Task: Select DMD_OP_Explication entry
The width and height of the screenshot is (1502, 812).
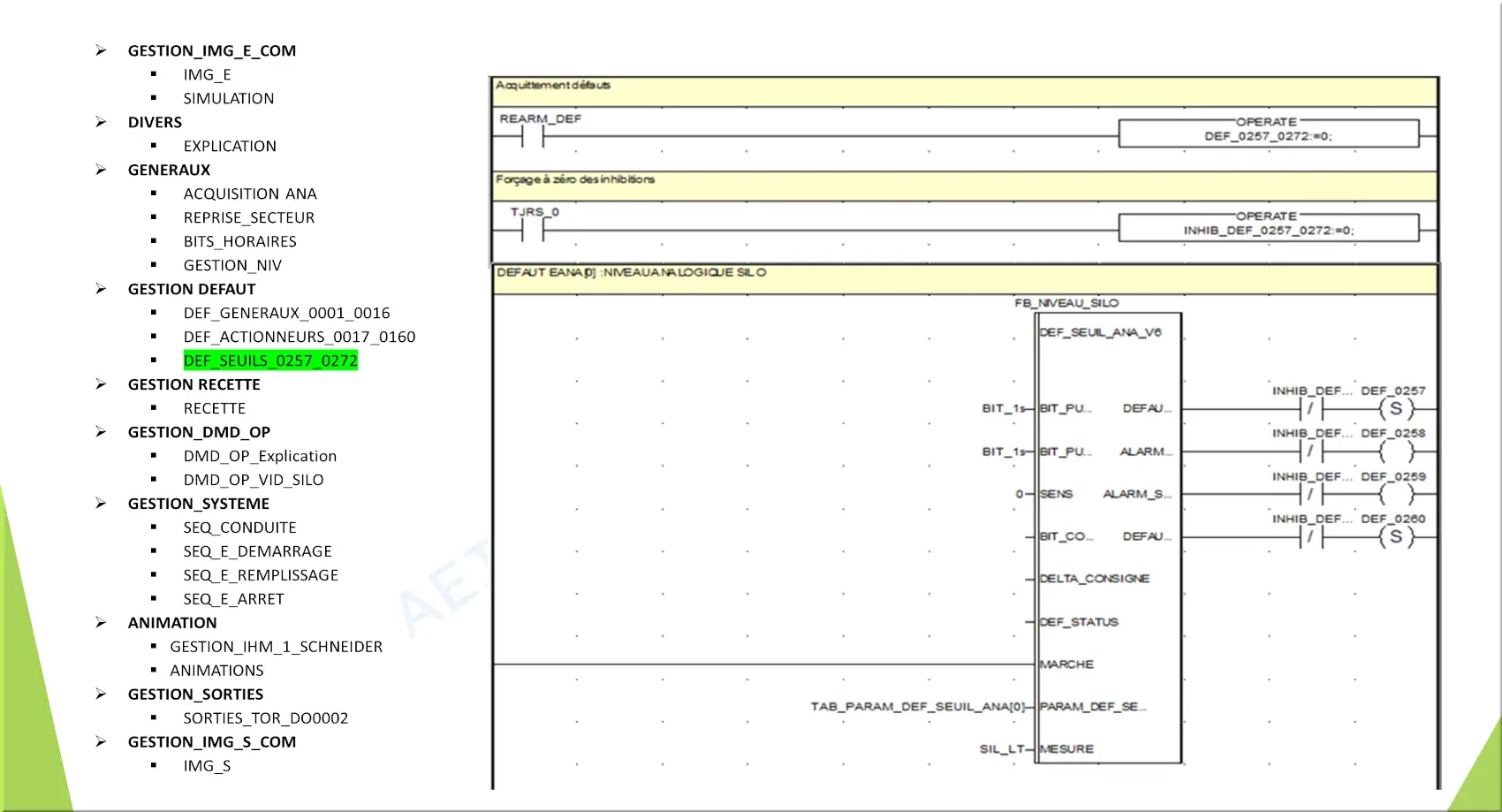Action: (x=260, y=457)
